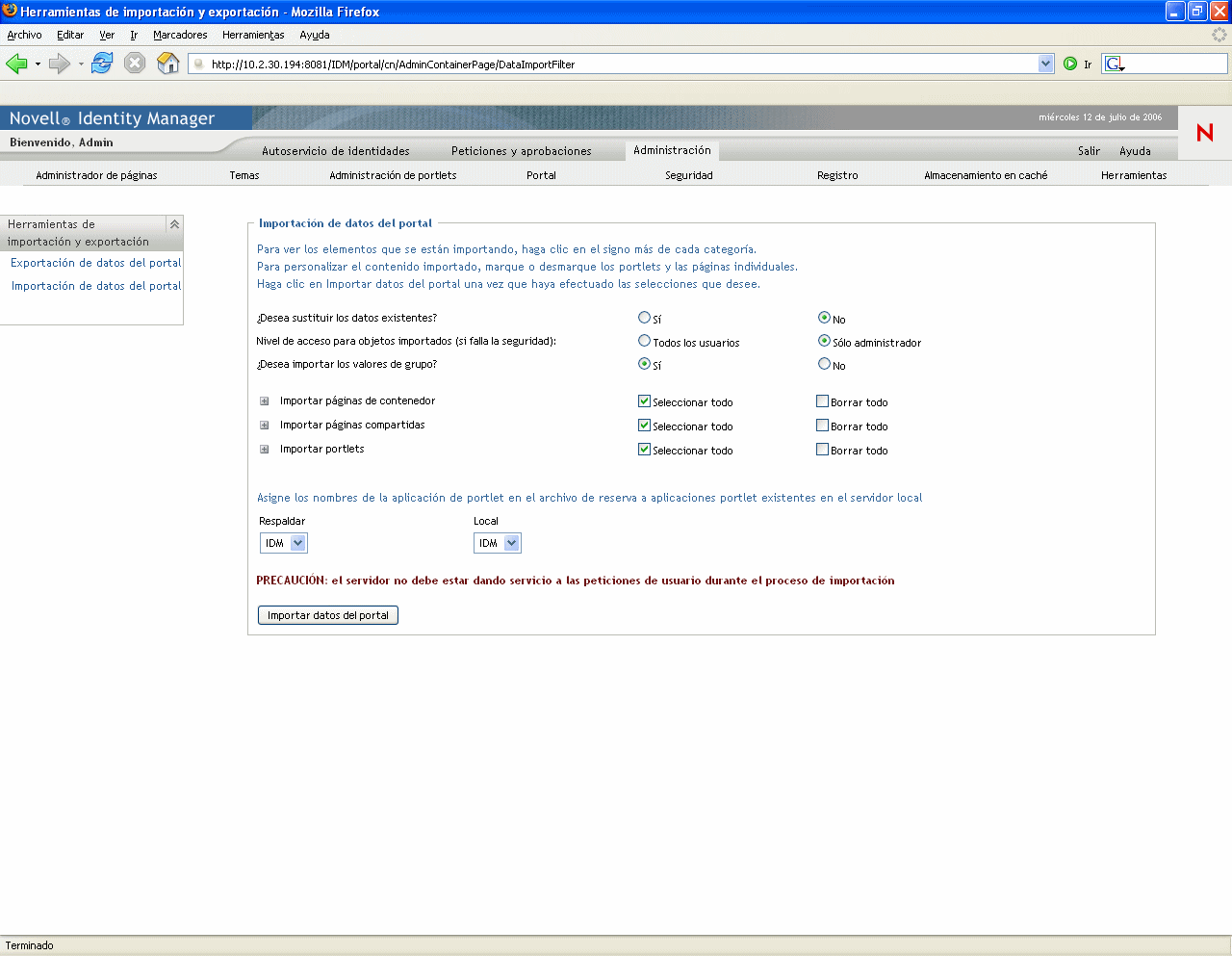Open the Ver menu

107,35
